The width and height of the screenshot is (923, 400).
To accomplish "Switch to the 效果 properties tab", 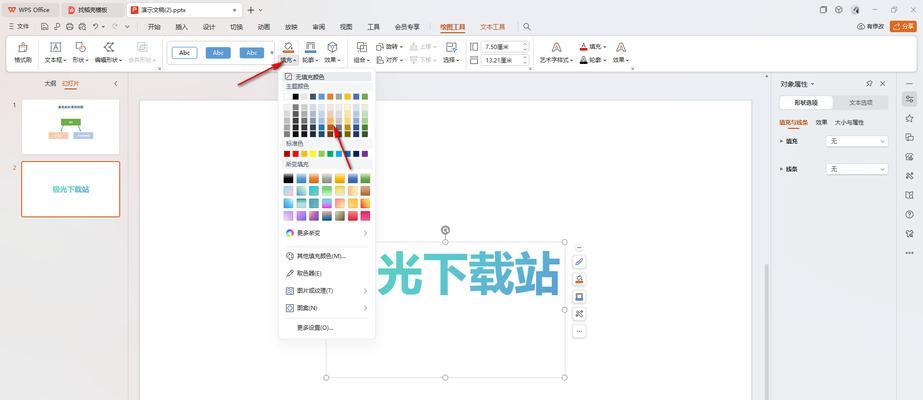I will [x=821, y=122].
